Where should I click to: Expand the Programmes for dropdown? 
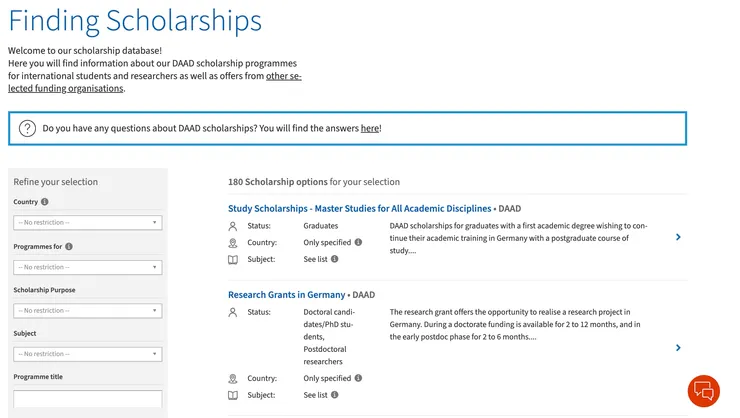pyautogui.click(x=88, y=267)
